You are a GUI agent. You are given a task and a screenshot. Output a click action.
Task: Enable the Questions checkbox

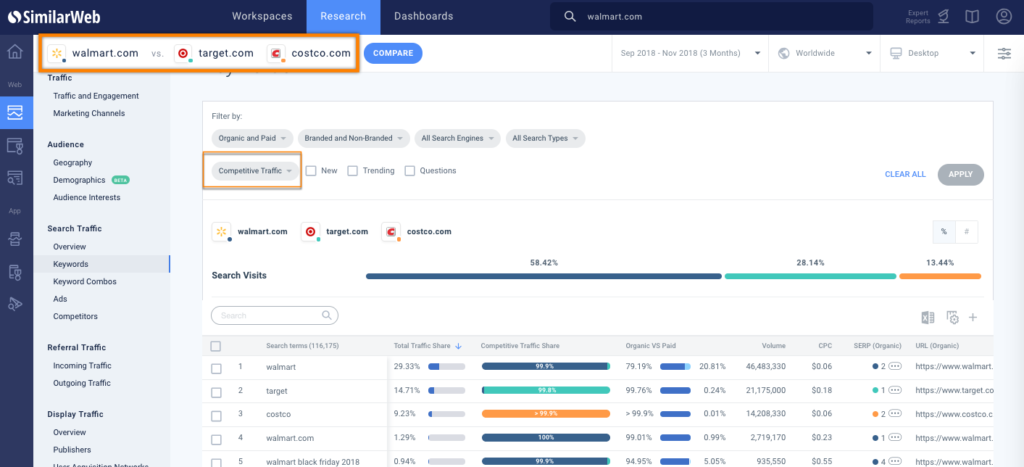coord(410,170)
